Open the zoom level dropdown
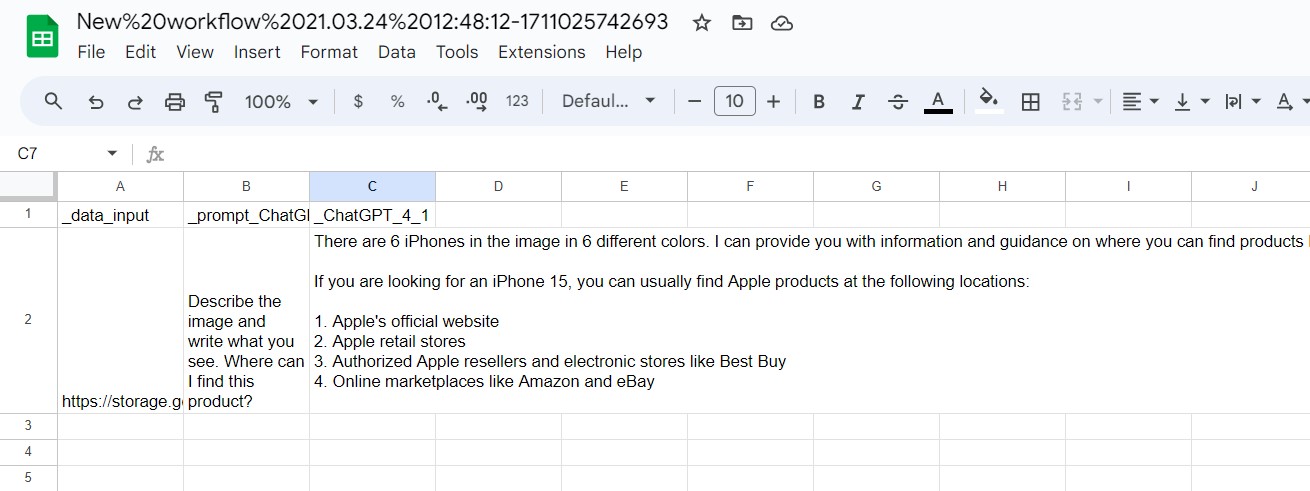The width and height of the screenshot is (1310, 491). click(x=281, y=101)
